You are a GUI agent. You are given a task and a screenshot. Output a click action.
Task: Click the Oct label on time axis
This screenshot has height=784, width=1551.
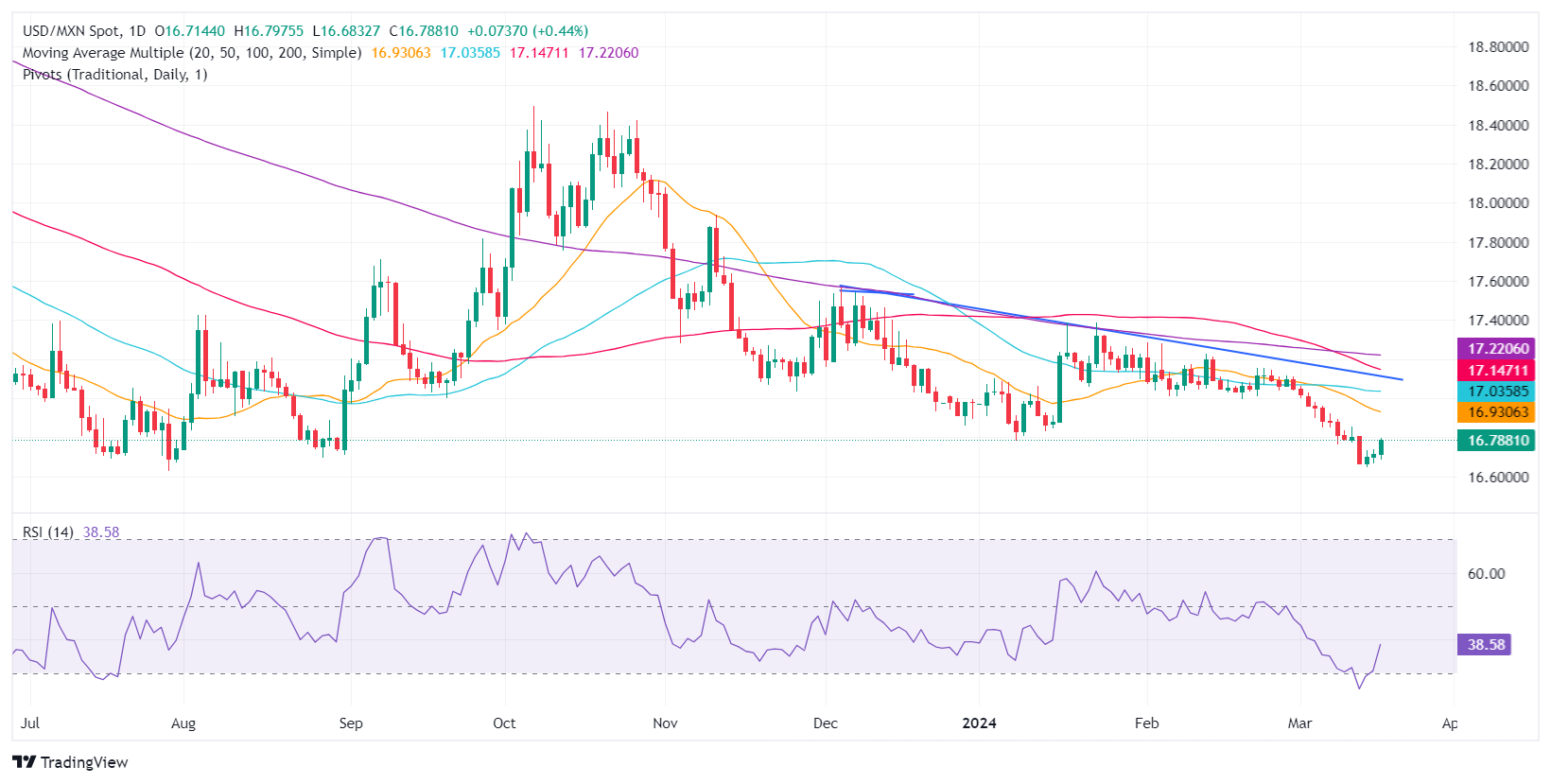coord(504,723)
